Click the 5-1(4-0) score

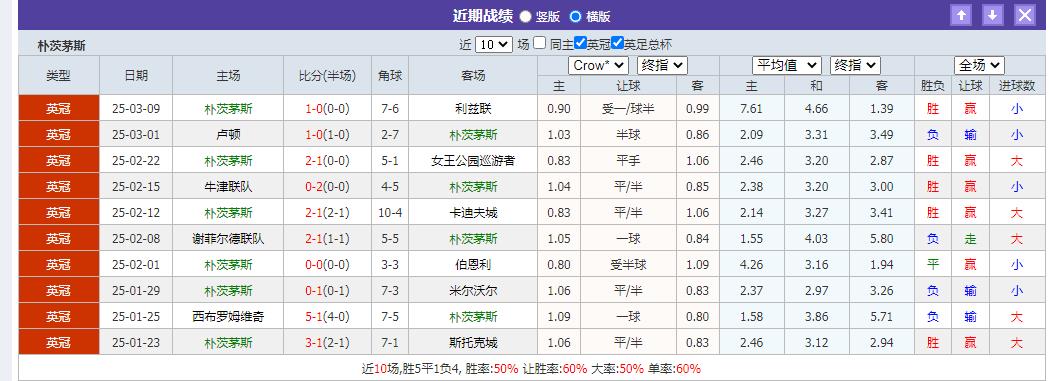click(x=327, y=316)
